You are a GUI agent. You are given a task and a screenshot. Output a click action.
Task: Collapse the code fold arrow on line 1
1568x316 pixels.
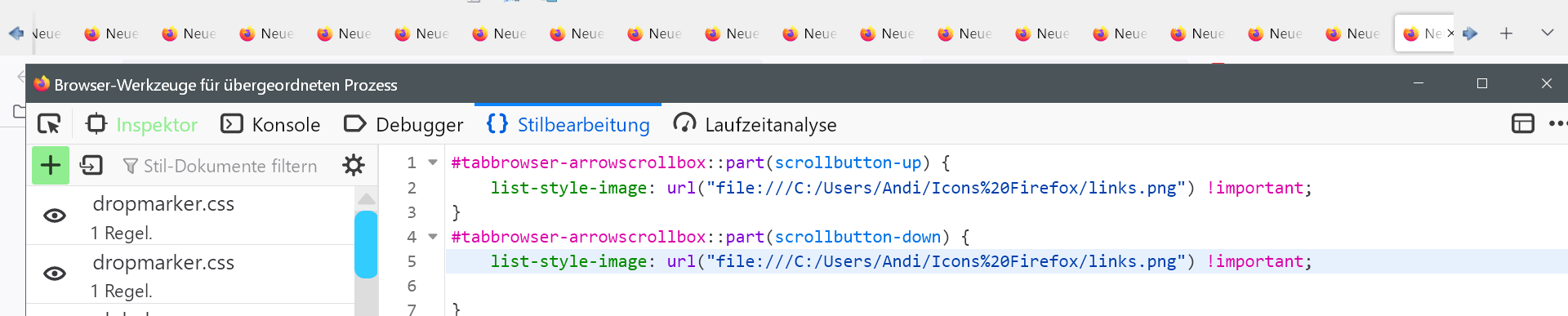point(433,162)
